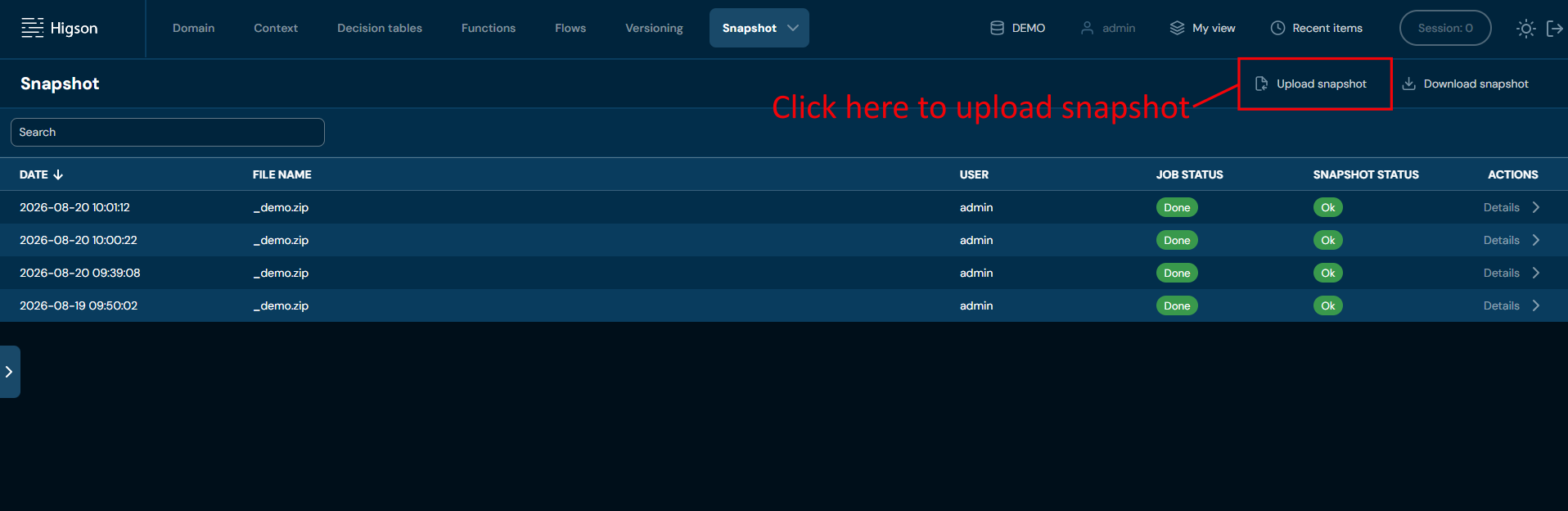Click the Higson logo icon

[x=33, y=28]
